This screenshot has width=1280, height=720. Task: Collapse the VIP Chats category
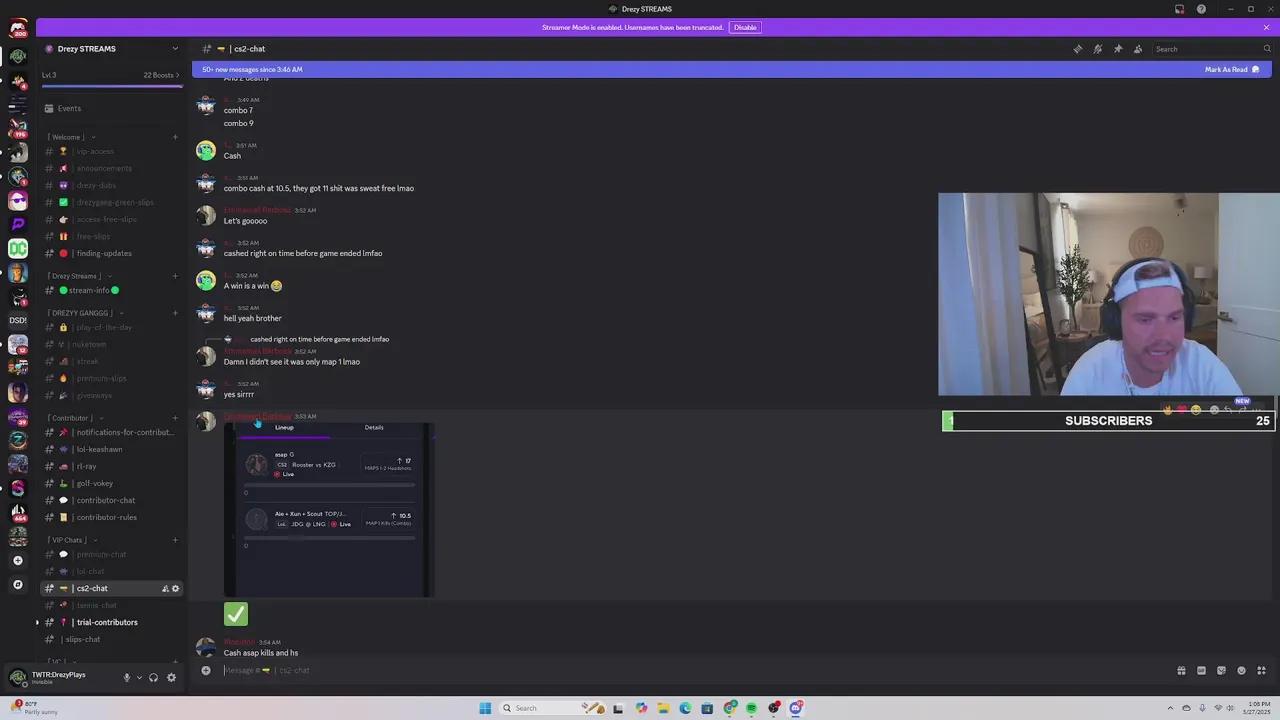(x=70, y=540)
